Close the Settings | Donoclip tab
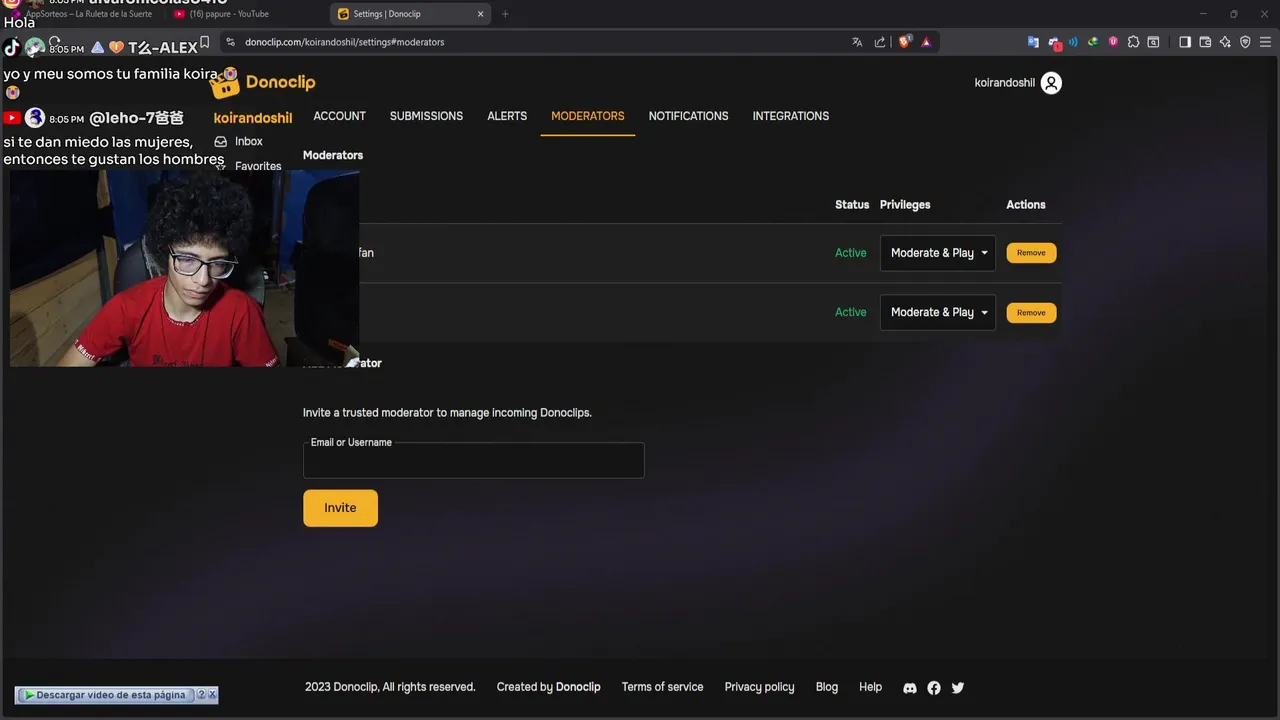1280x720 pixels. pyautogui.click(x=481, y=14)
